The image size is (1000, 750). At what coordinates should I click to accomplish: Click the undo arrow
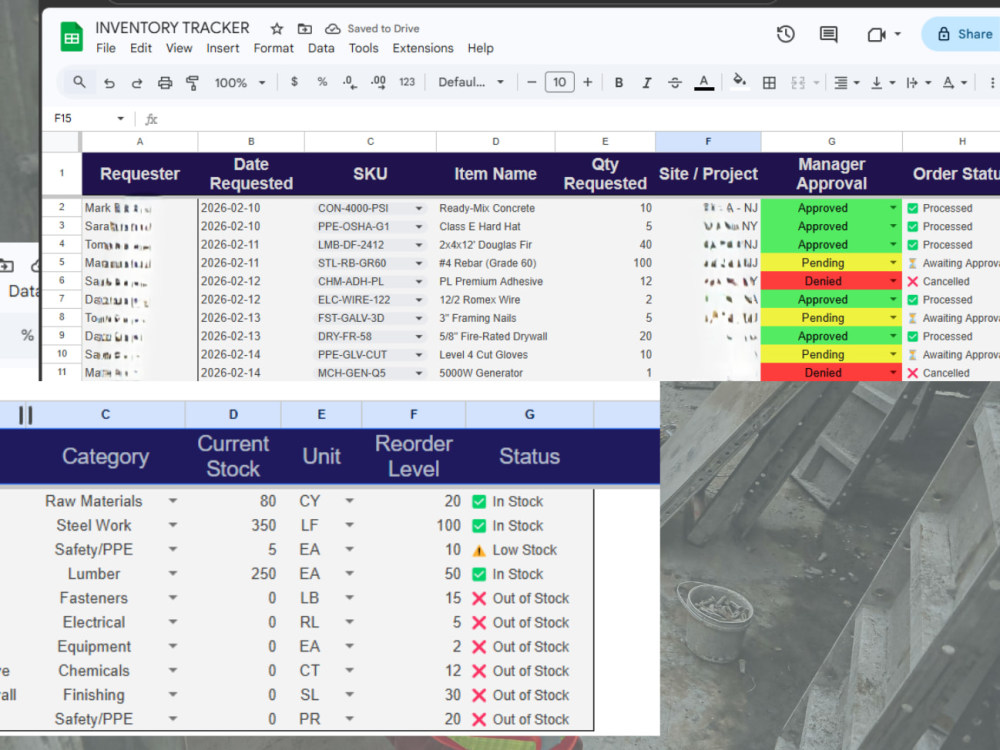pos(110,83)
